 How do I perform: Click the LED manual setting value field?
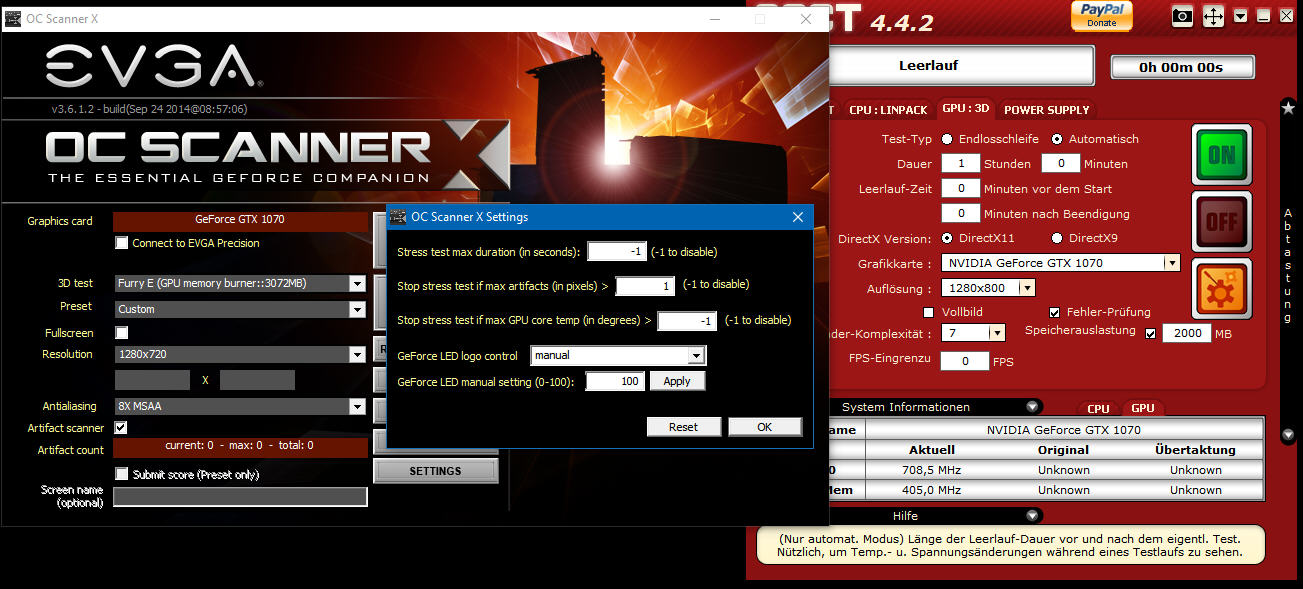click(x=615, y=382)
